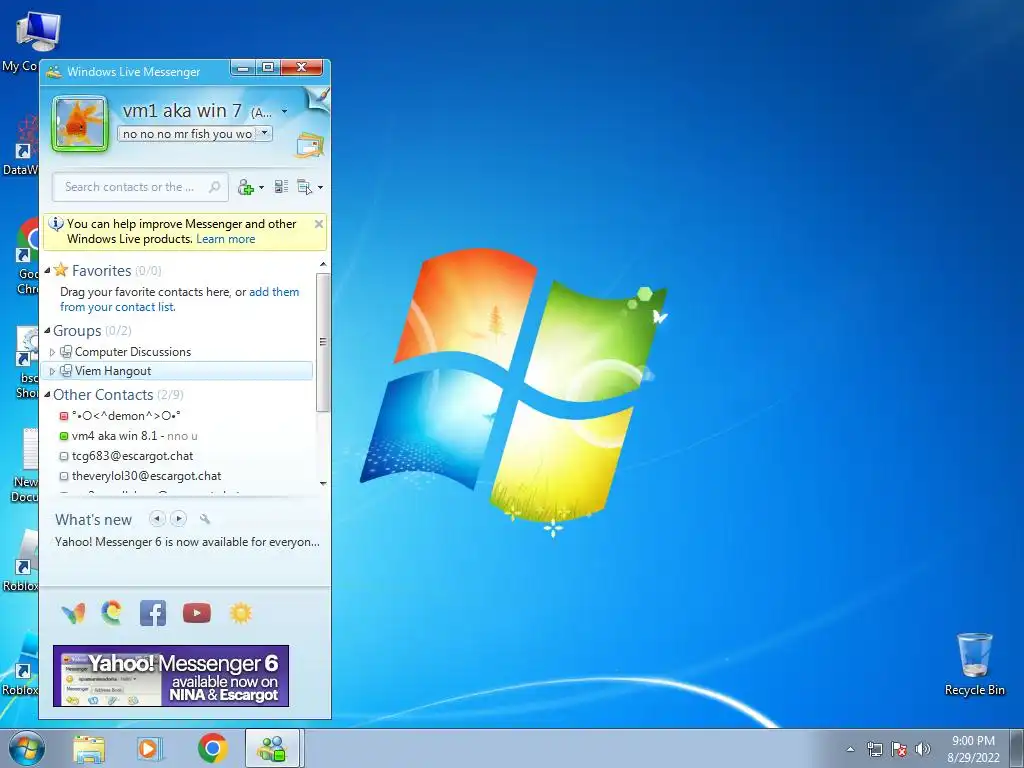Viewport: 1024px width, 768px height.
Task: Click the vm1 aka win 7 display name
Action: 182,111
